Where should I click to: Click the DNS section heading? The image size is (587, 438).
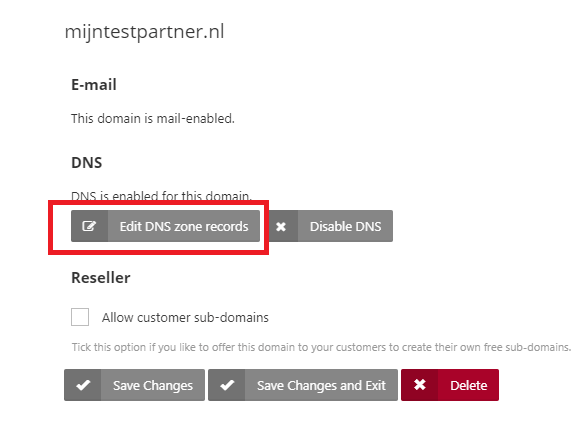click(x=86, y=163)
